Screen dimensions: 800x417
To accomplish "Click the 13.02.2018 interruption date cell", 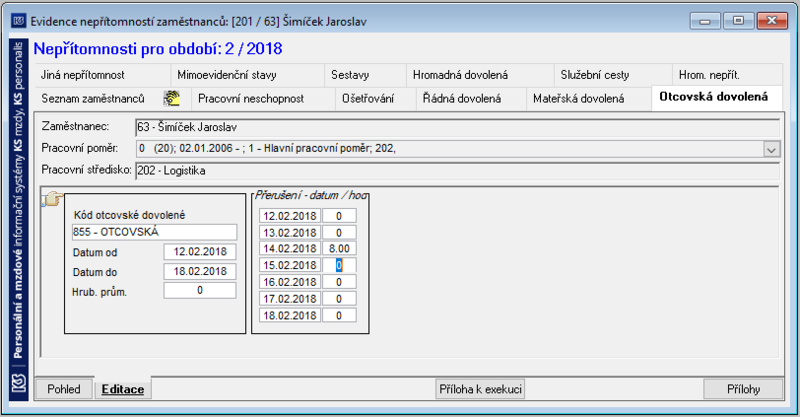I will tap(290, 233).
